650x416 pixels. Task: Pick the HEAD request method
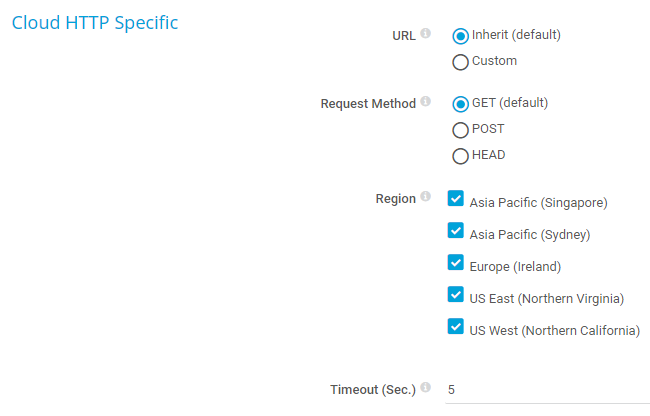point(461,156)
